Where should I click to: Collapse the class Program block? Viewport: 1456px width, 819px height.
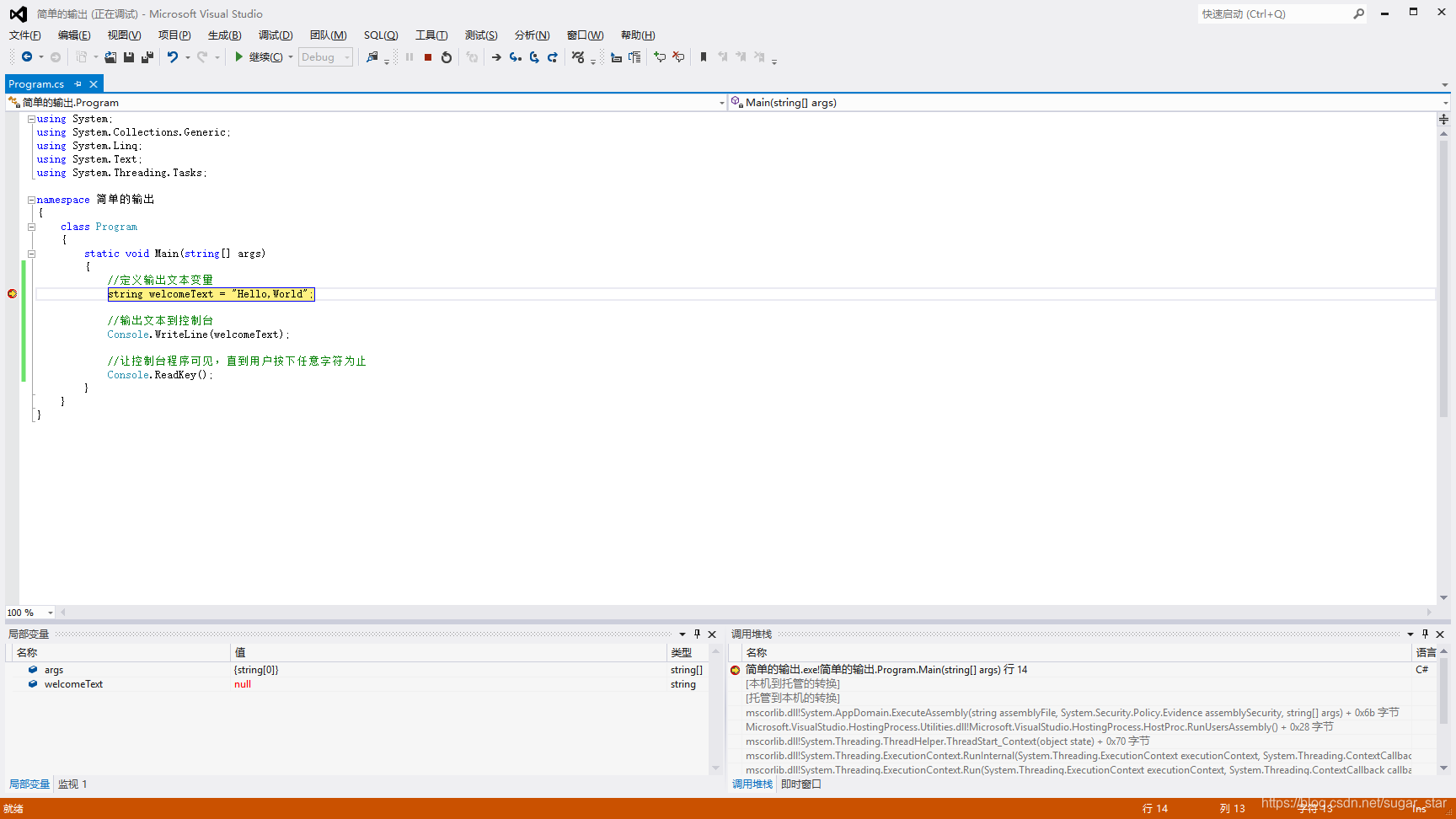(x=31, y=227)
